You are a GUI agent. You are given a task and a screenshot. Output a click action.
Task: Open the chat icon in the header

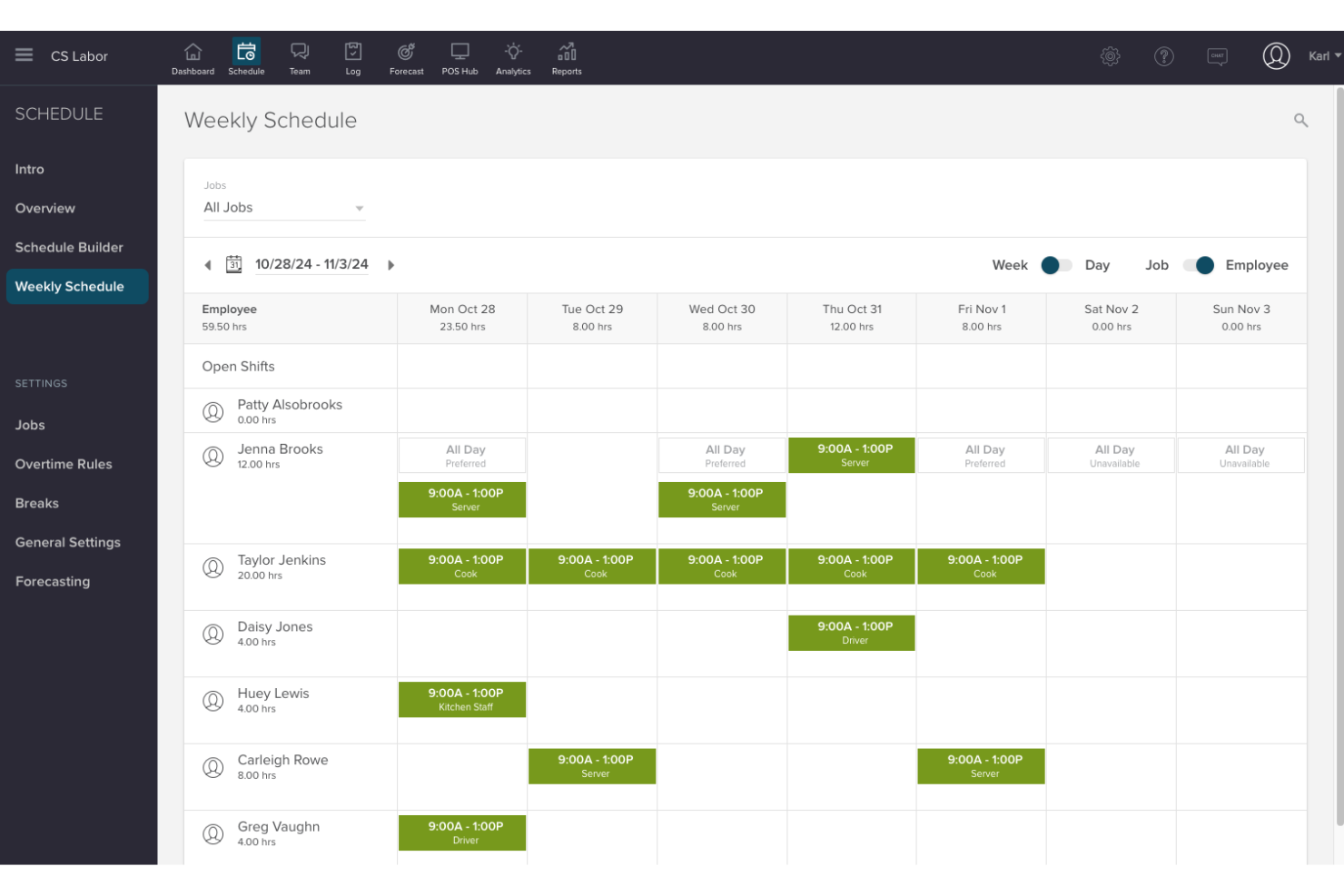(x=1217, y=55)
